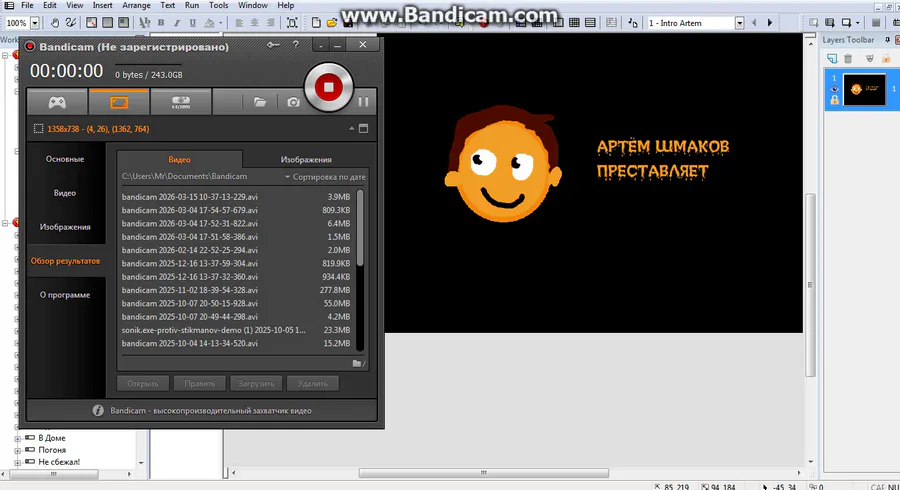Image resolution: width=900 pixels, height=490 pixels.
Task: Open 'Сортировка по дате' sort dropdown
Action: pos(325,177)
